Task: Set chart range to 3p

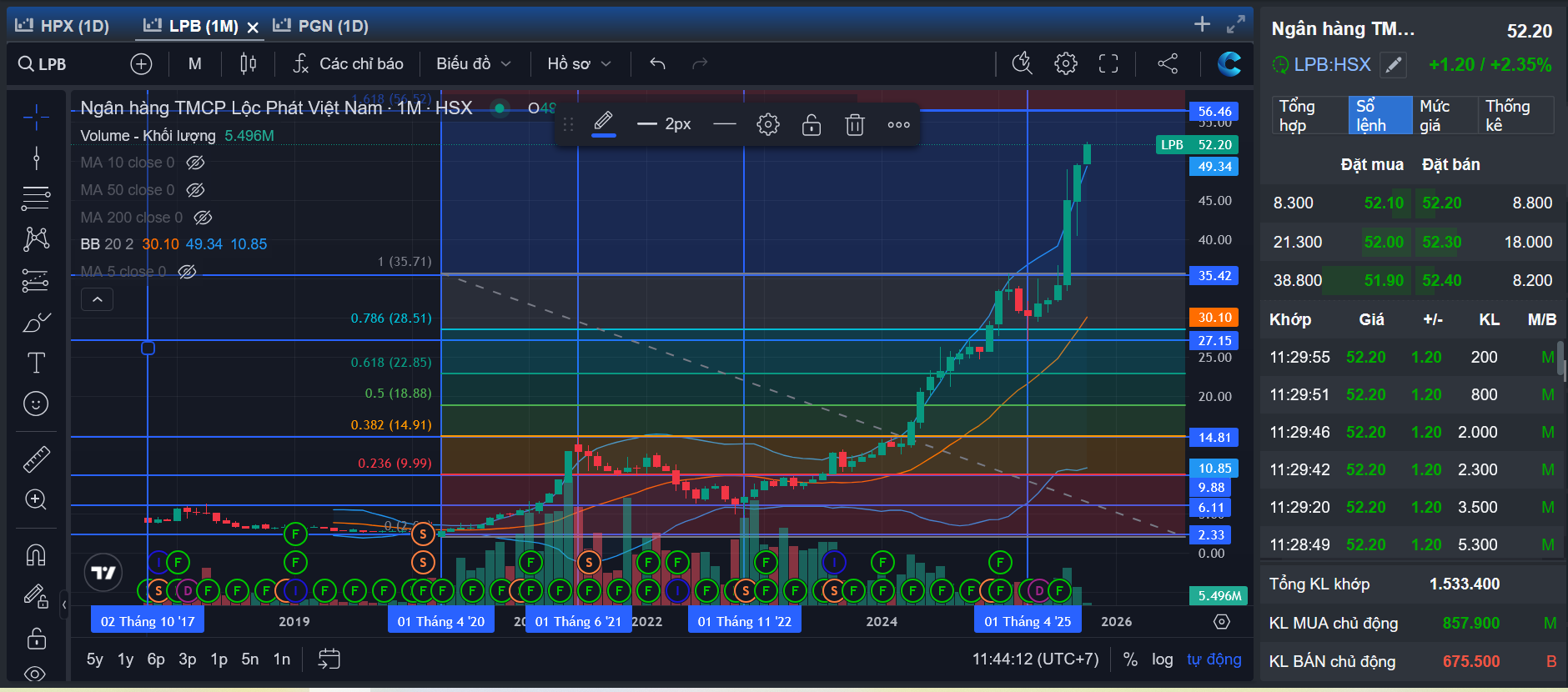Action: pos(188,659)
